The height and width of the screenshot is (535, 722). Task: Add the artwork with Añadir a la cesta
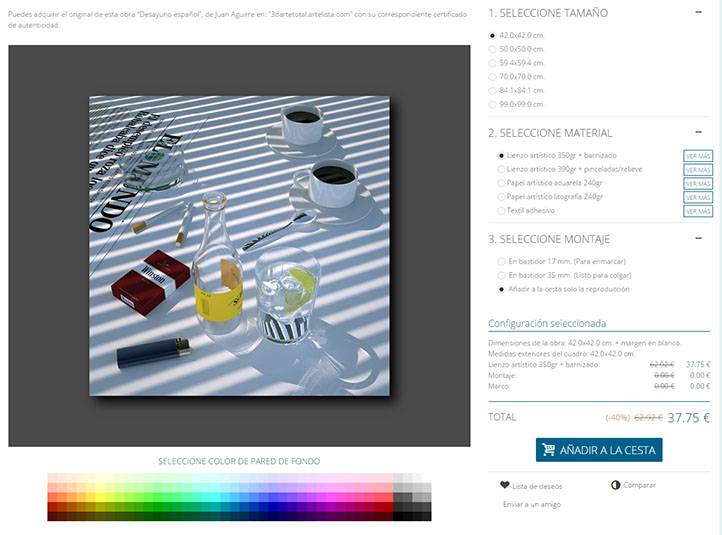coord(599,450)
